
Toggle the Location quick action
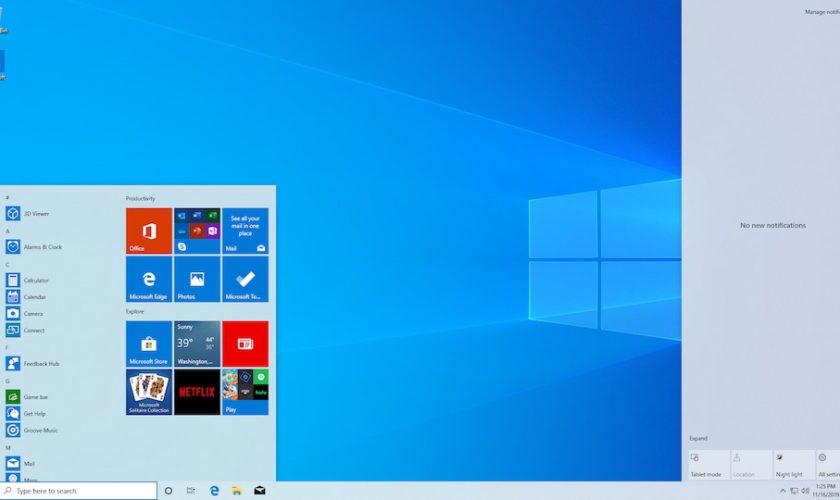751,464
